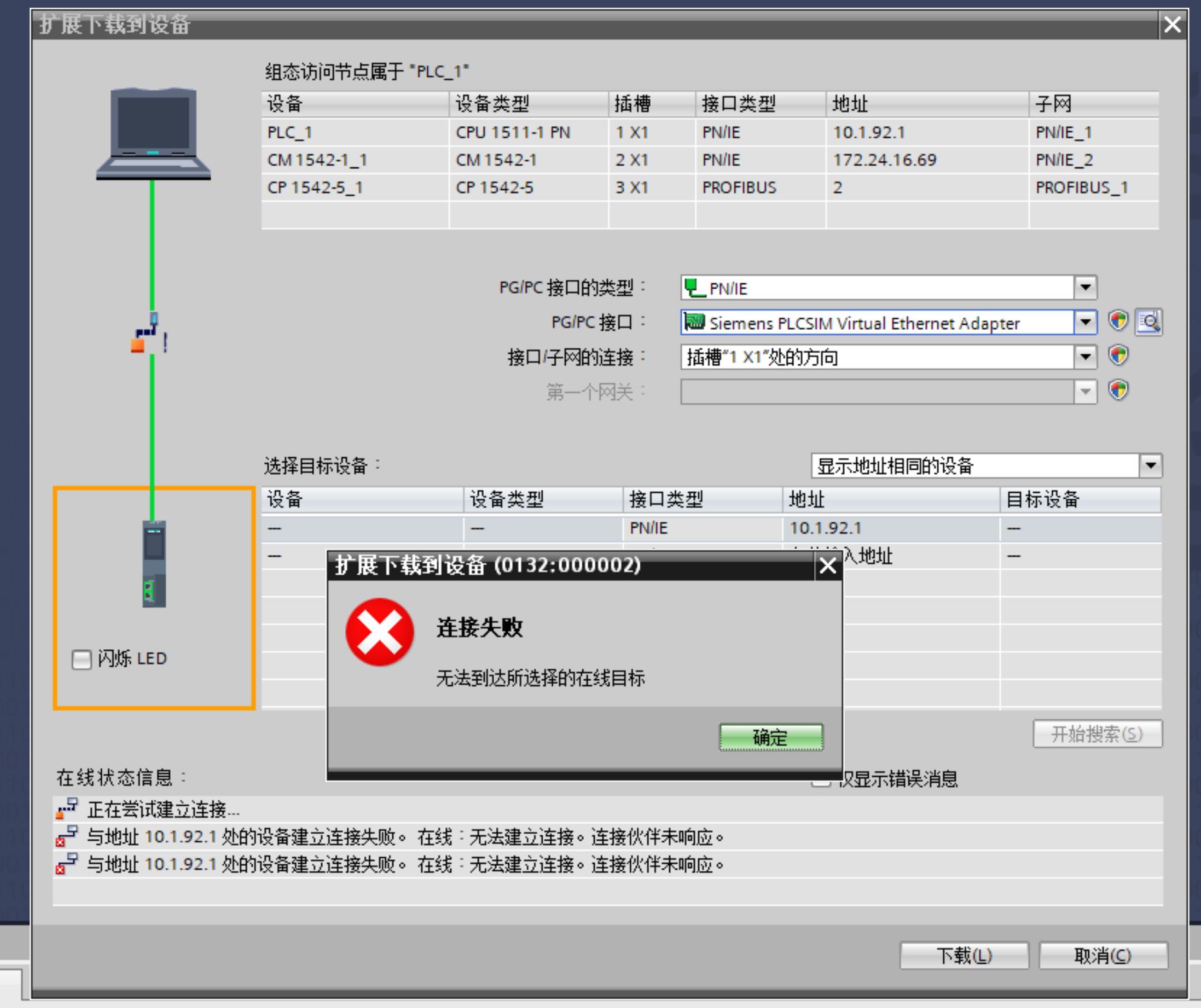Close the error popup with X button
The height and width of the screenshot is (1008, 1201).
(x=827, y=566)
